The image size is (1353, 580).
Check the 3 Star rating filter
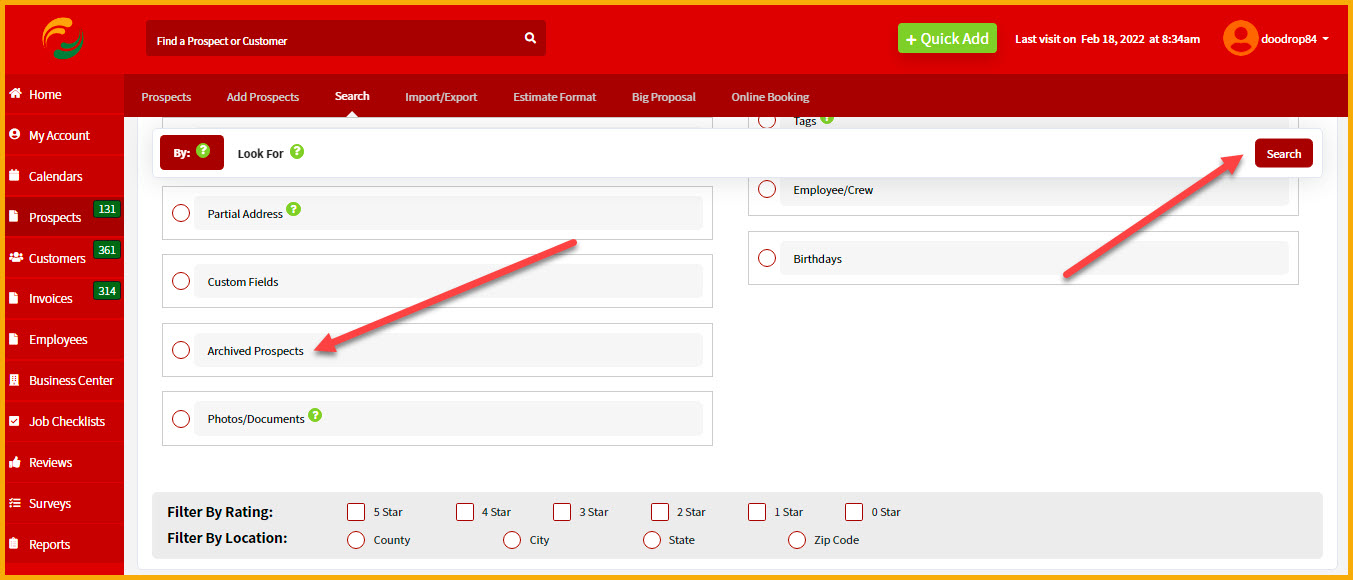click(562, 512)
